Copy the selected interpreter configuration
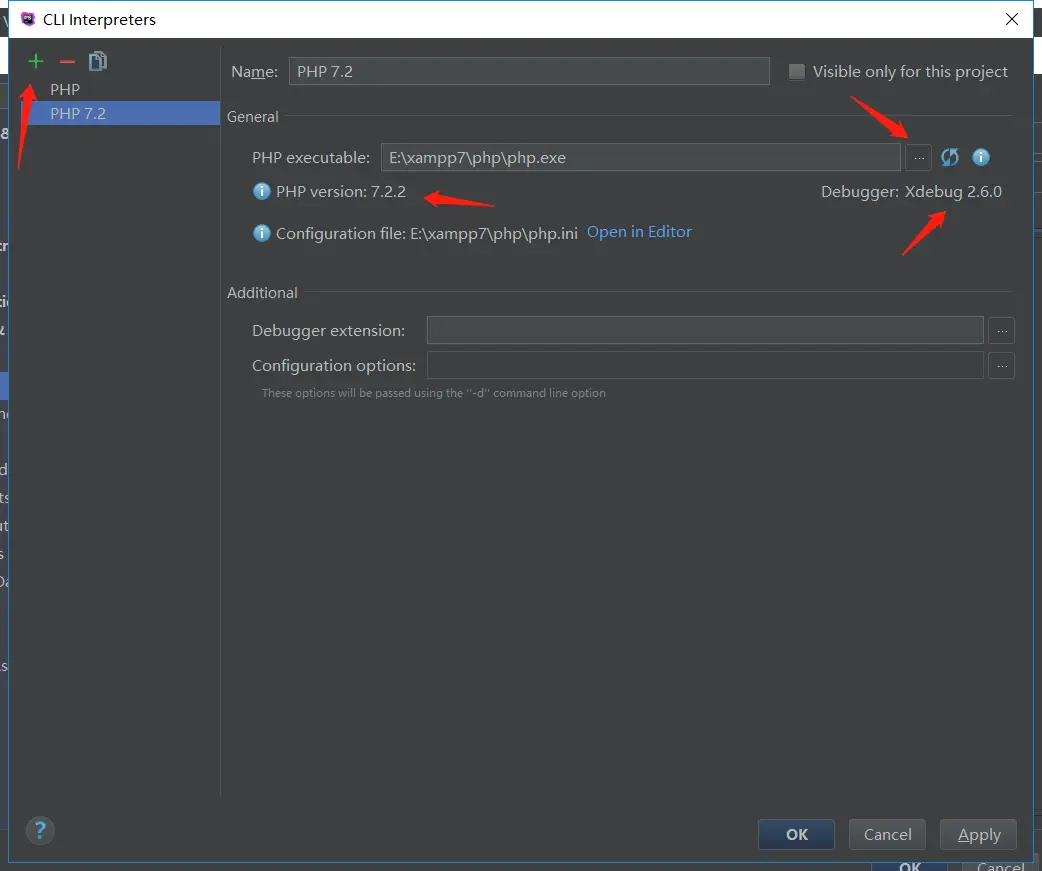Screen dimensions: 1042x871 [98, 61]
